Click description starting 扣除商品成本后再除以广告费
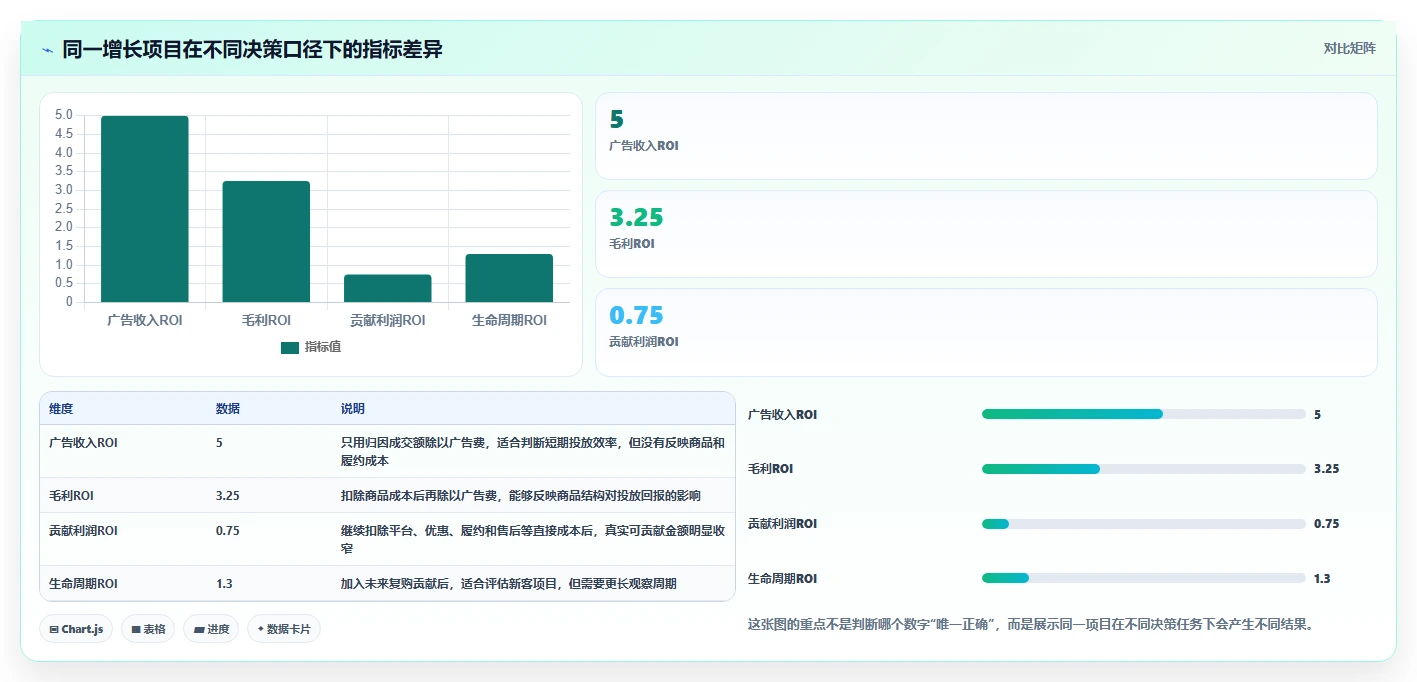Screen dimensions: 1417x682 (x=521, y=495)
